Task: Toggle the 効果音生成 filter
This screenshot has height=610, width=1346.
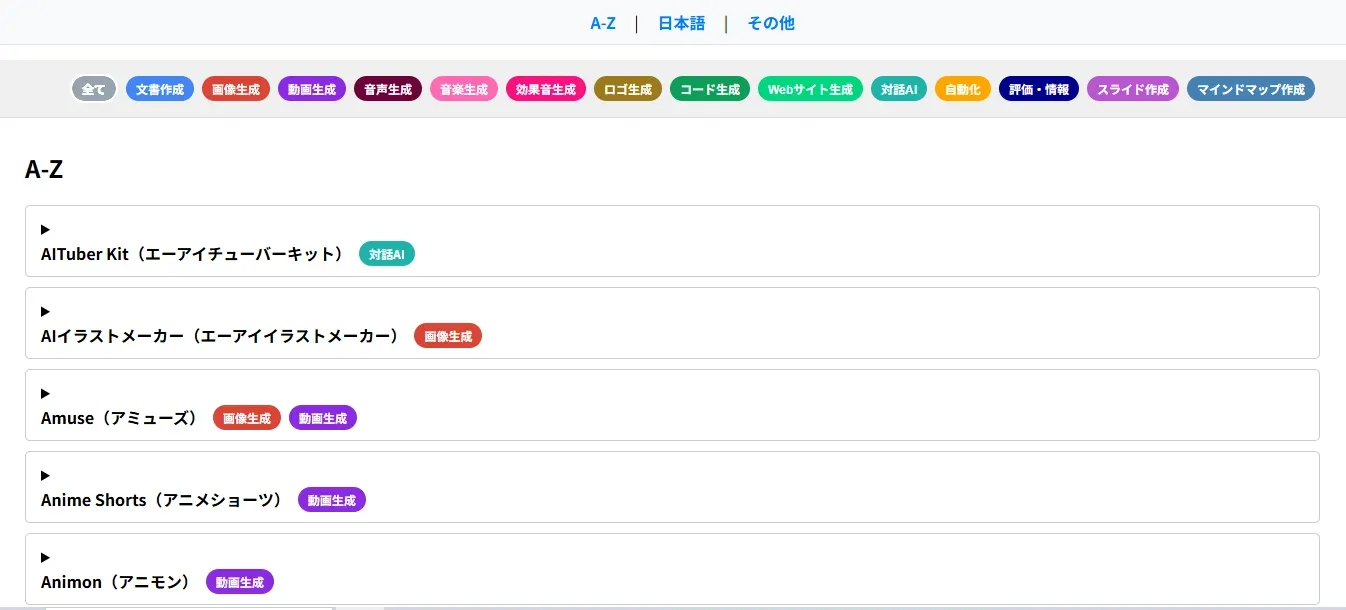Action: [545, 88]
